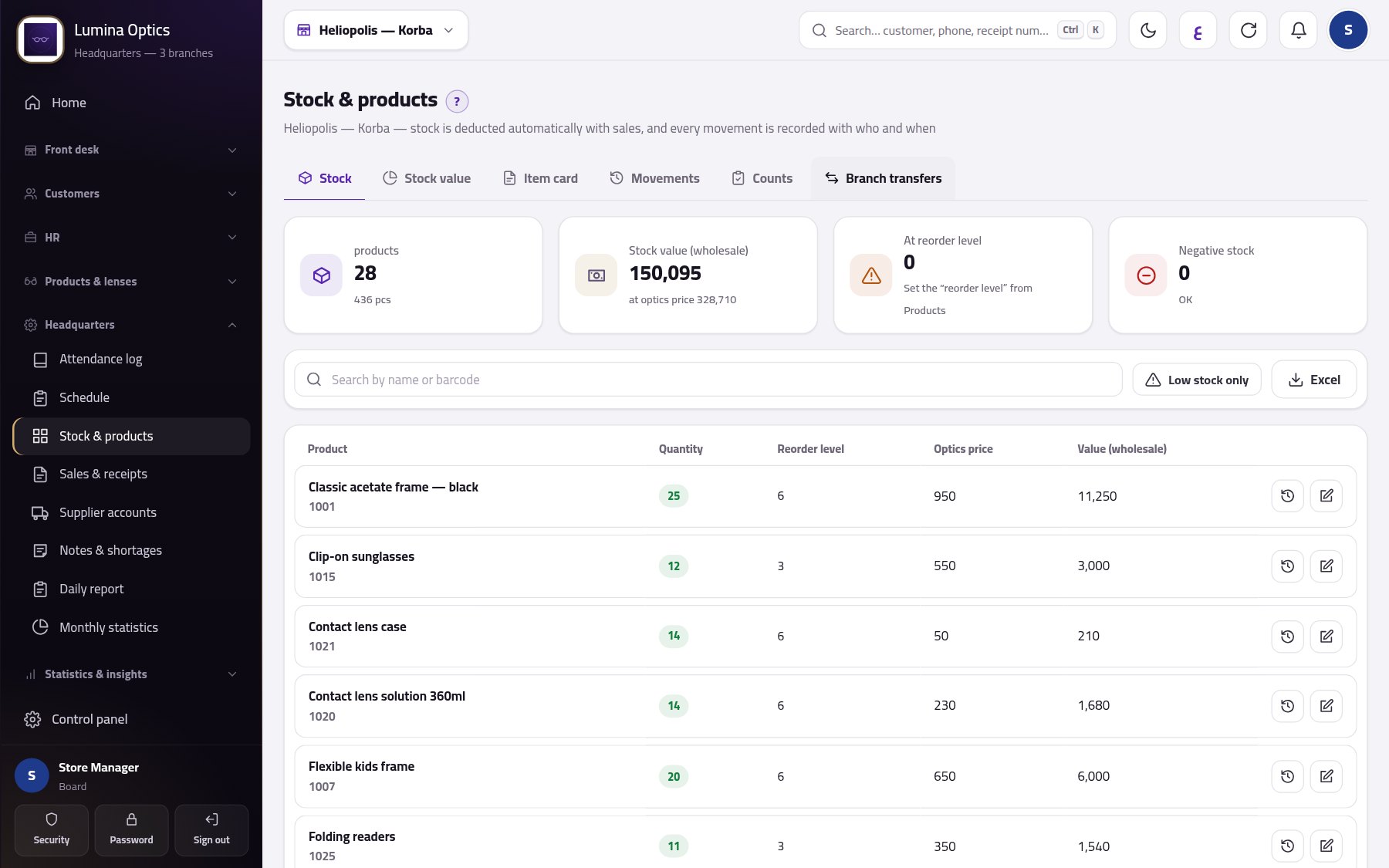Focus the global customer search box
This screenshot has width=1389, height=868.
(958, 30)
